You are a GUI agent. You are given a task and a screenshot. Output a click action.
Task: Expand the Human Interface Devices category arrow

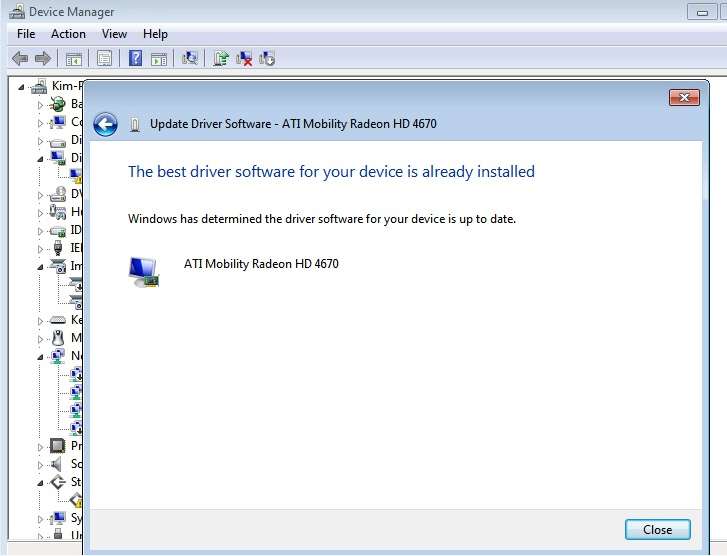(40, 213)
